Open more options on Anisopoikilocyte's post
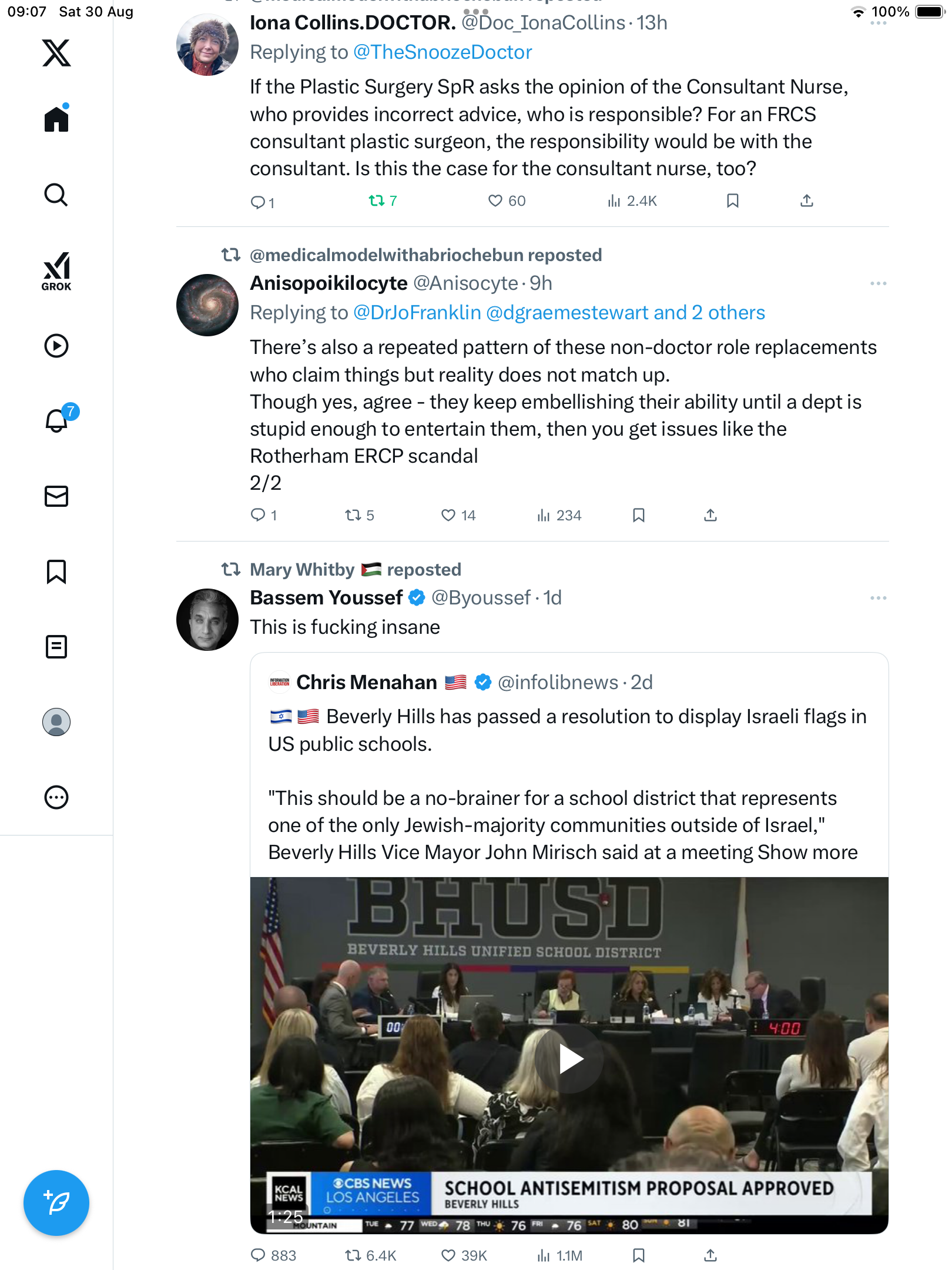The width and height of the screenshot is (952, 1270). (878, 283)
